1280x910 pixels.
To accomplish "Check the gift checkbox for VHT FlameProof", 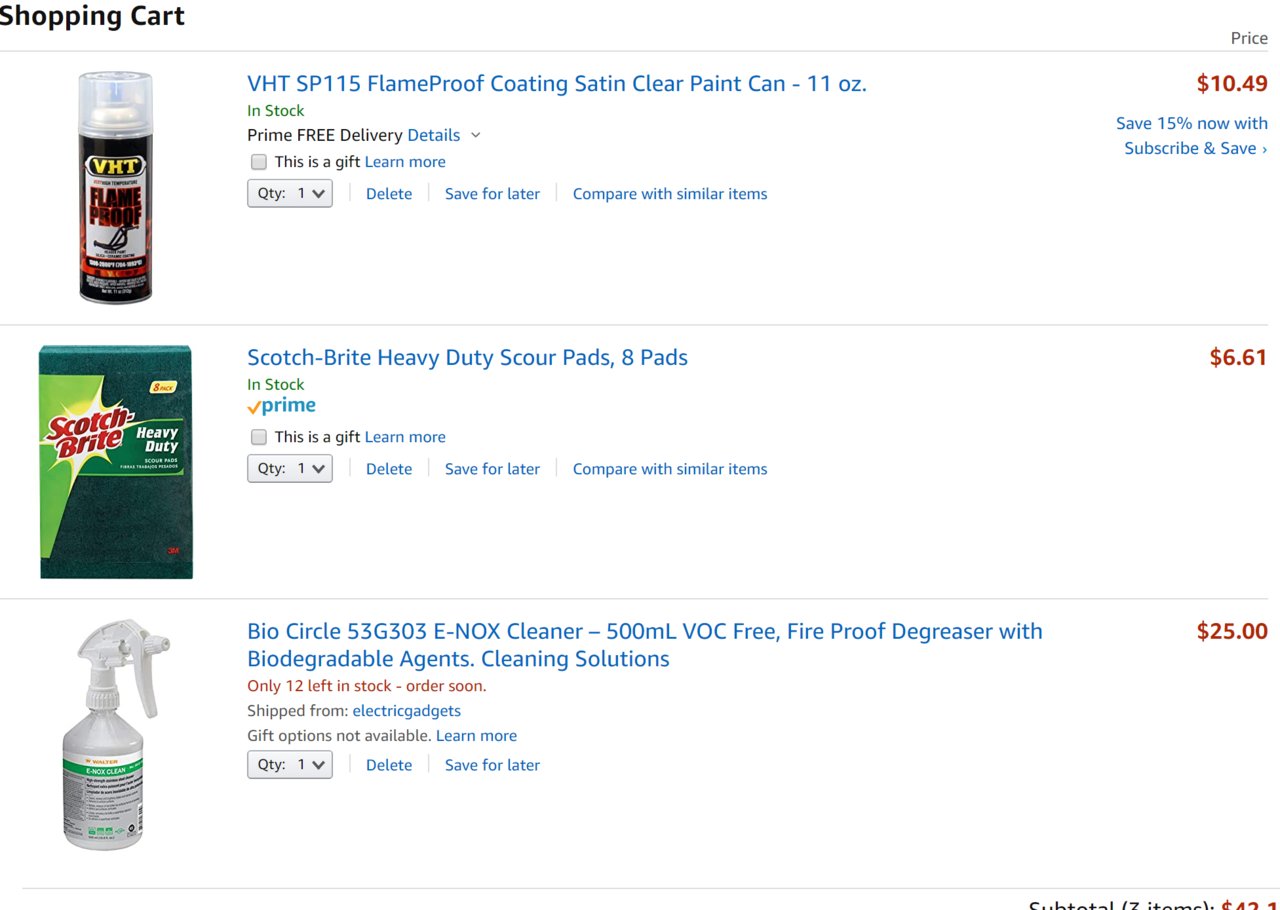I will (x=259, y=162).
